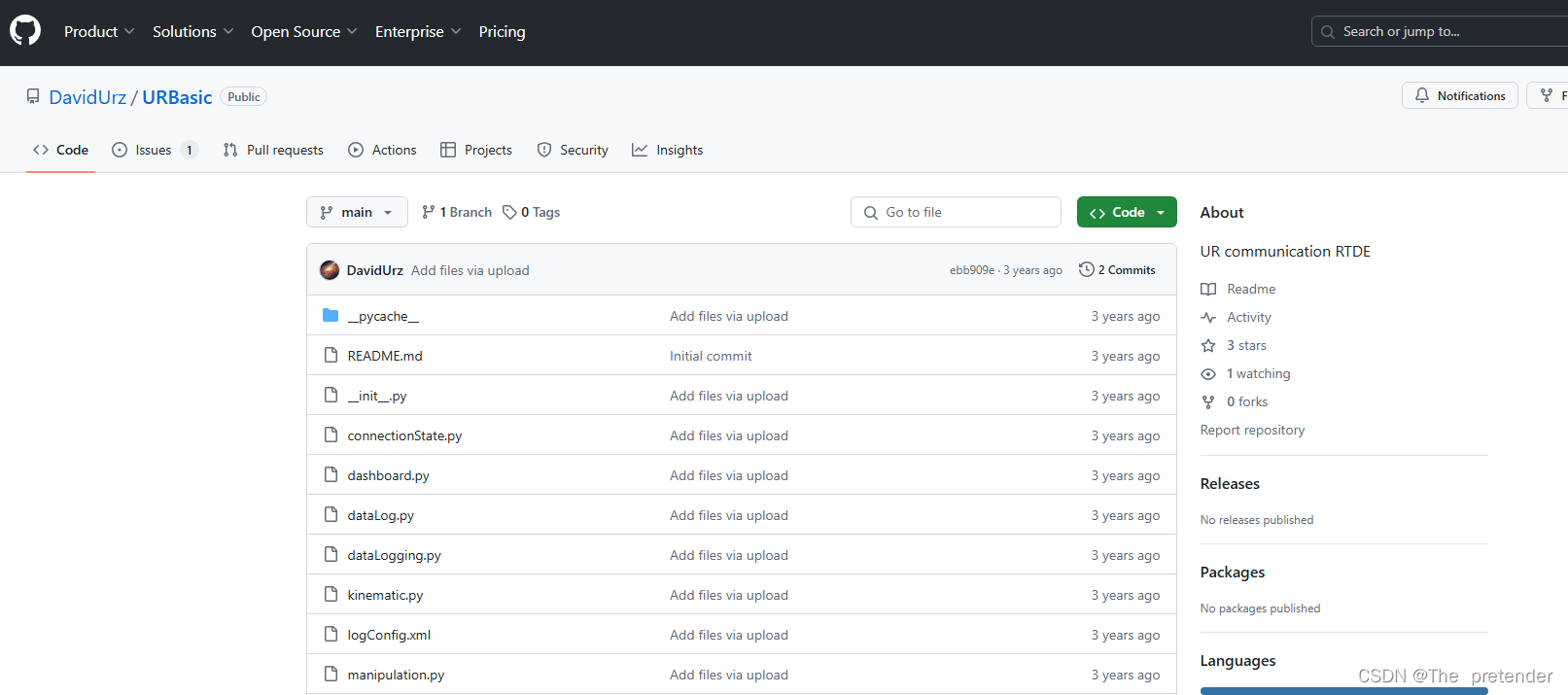This screenshot has height=695, width=1568.
Task: Click the file icon beside connectionState.py
Action: [x=331, y=434]
